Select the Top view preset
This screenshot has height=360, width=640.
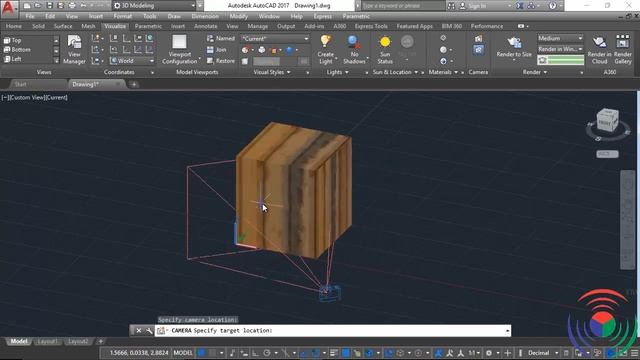coord(12,40)
